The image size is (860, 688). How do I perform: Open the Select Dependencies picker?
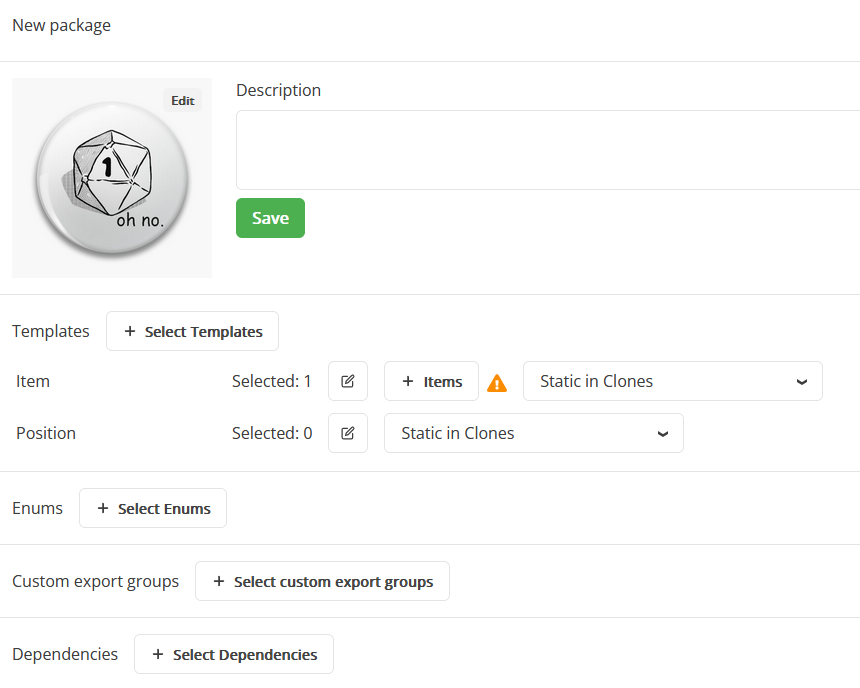234,654
